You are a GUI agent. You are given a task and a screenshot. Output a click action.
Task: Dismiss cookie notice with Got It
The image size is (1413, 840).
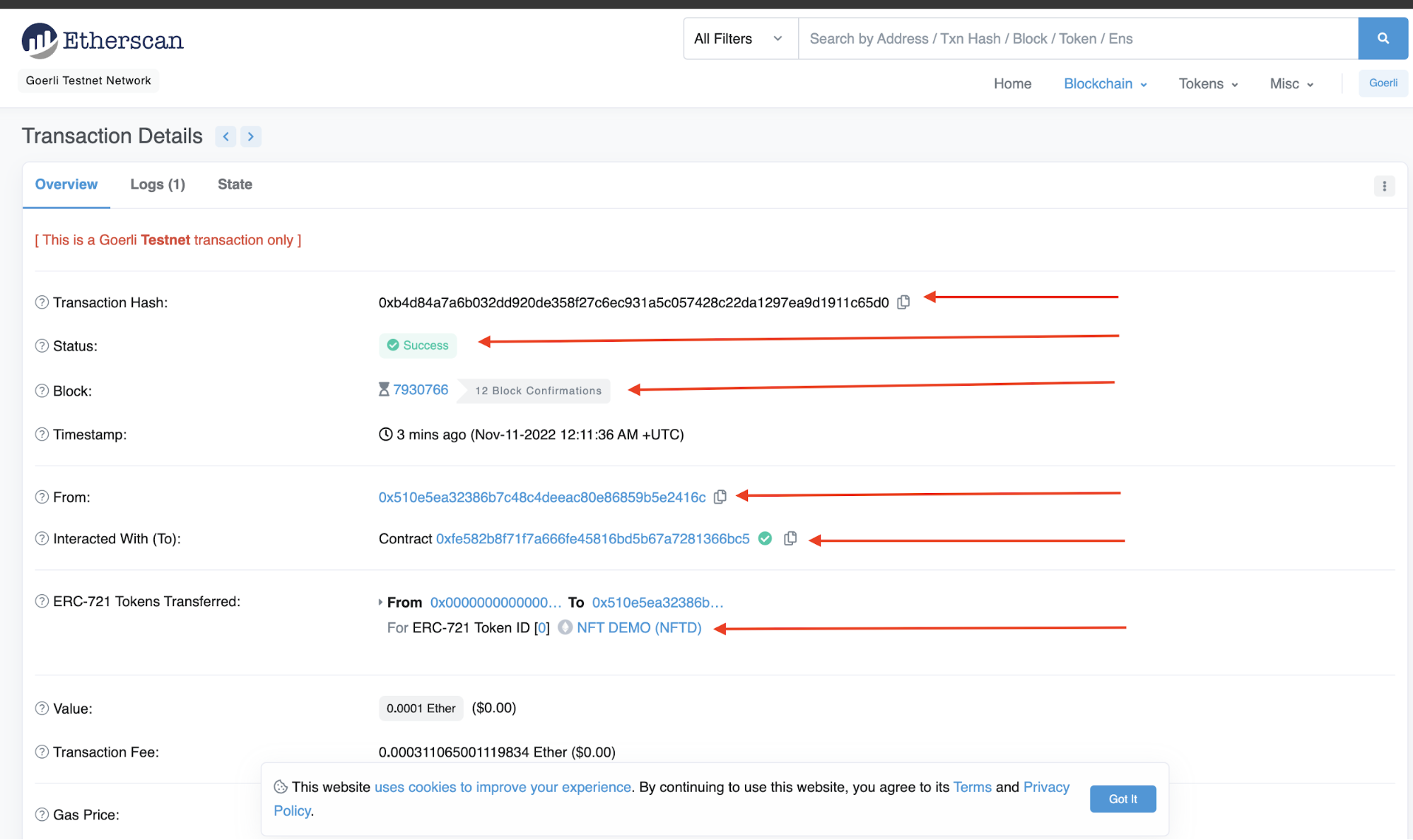[1122, 798]
